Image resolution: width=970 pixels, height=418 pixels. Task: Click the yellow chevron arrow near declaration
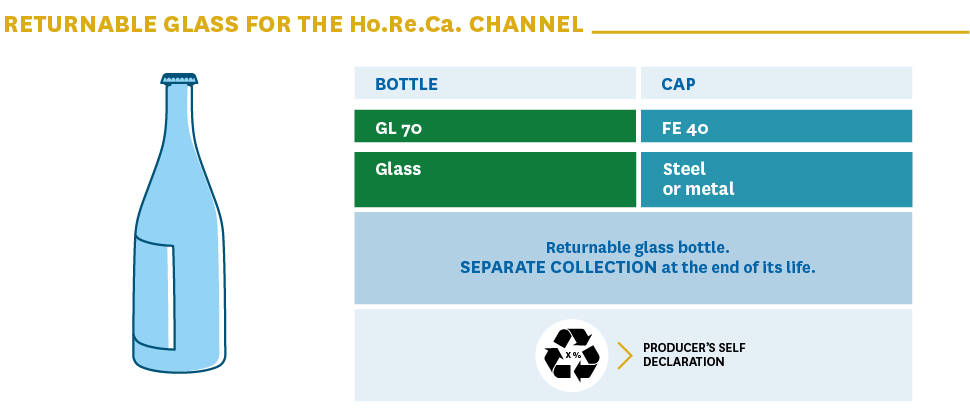point(625,356)
